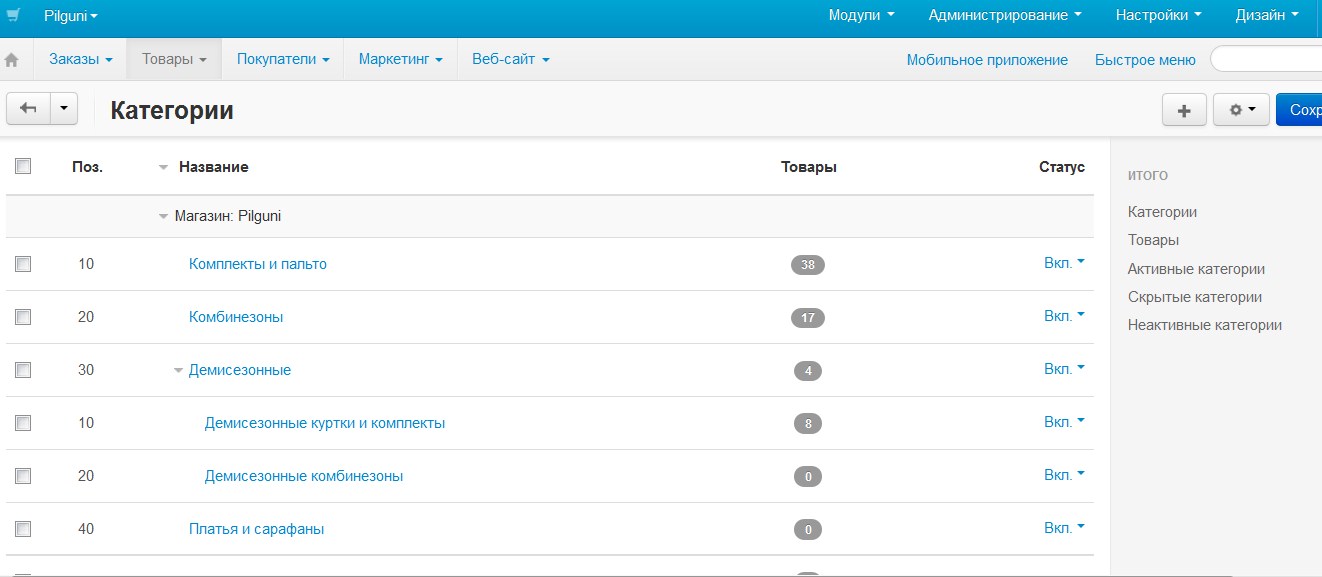Open status dropdown for Платья и сарафаны

coord(1064,528)
